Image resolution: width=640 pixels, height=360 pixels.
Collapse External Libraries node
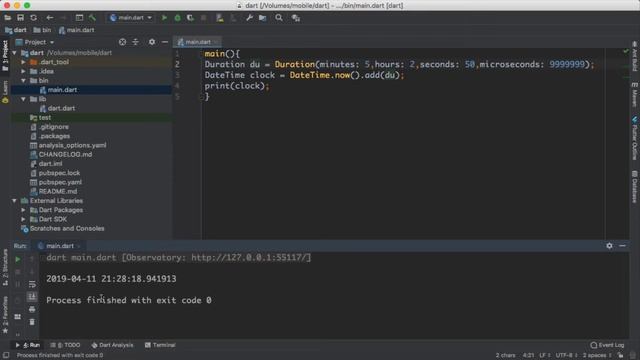click(15, 201)
